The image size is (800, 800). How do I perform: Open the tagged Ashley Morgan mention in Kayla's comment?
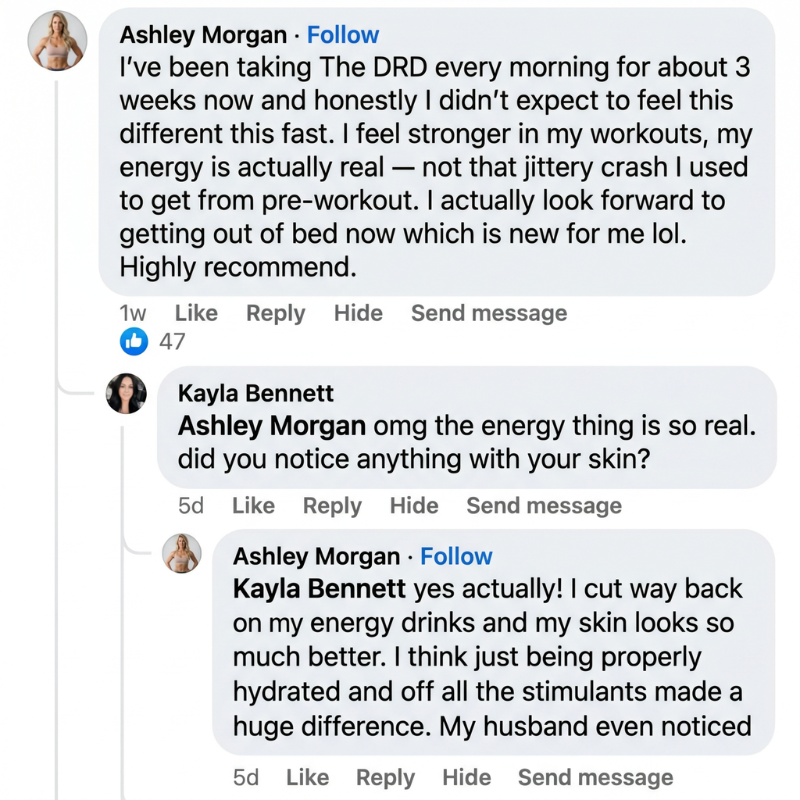click(x=271, y=426)
